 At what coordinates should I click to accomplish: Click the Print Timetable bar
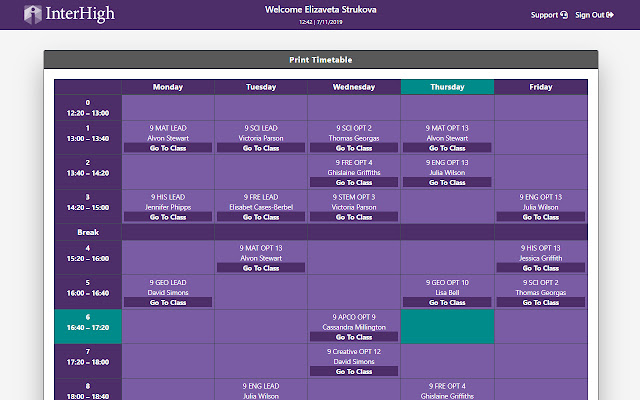point(320,60)
